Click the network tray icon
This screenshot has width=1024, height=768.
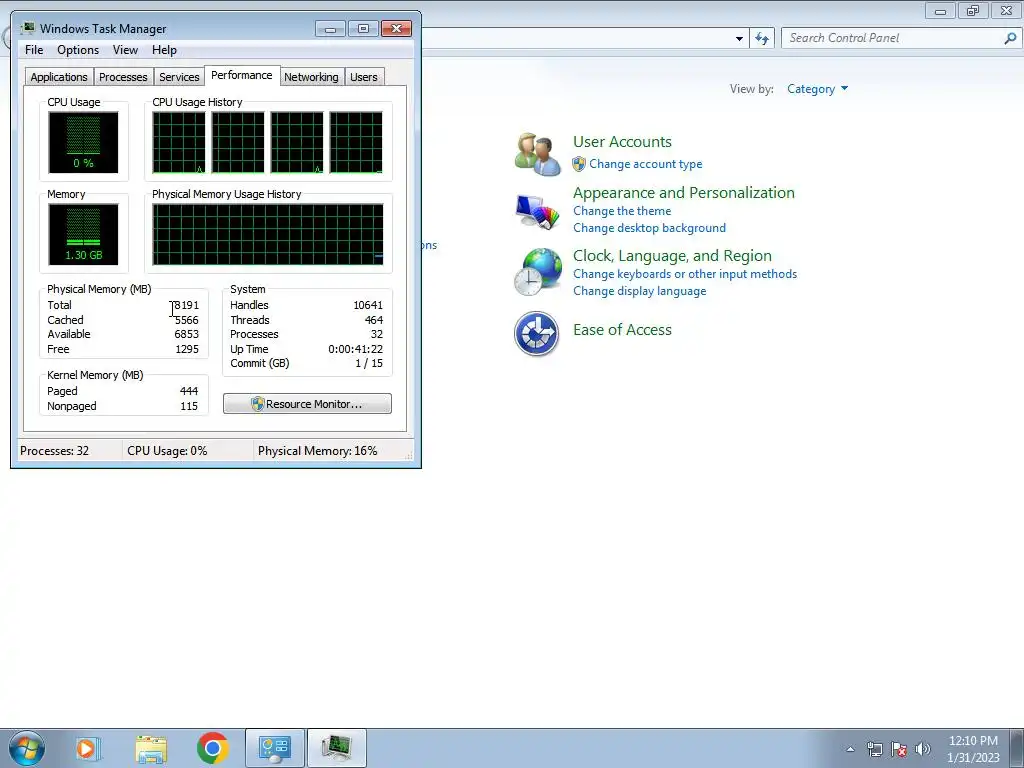pos(874,749)
